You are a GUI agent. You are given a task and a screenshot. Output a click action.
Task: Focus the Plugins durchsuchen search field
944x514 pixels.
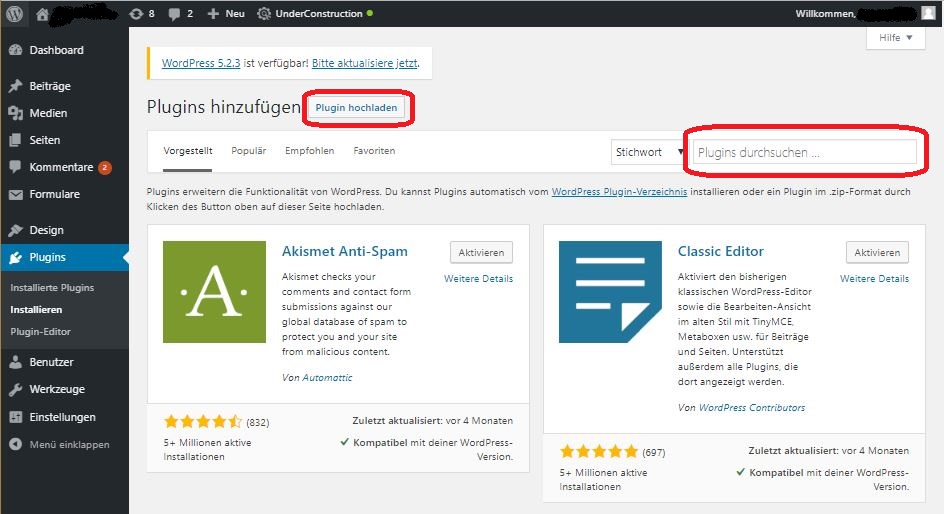coord(804,152)
